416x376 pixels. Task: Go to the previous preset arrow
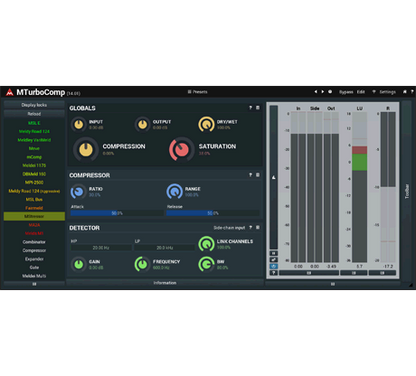[315, 92]
